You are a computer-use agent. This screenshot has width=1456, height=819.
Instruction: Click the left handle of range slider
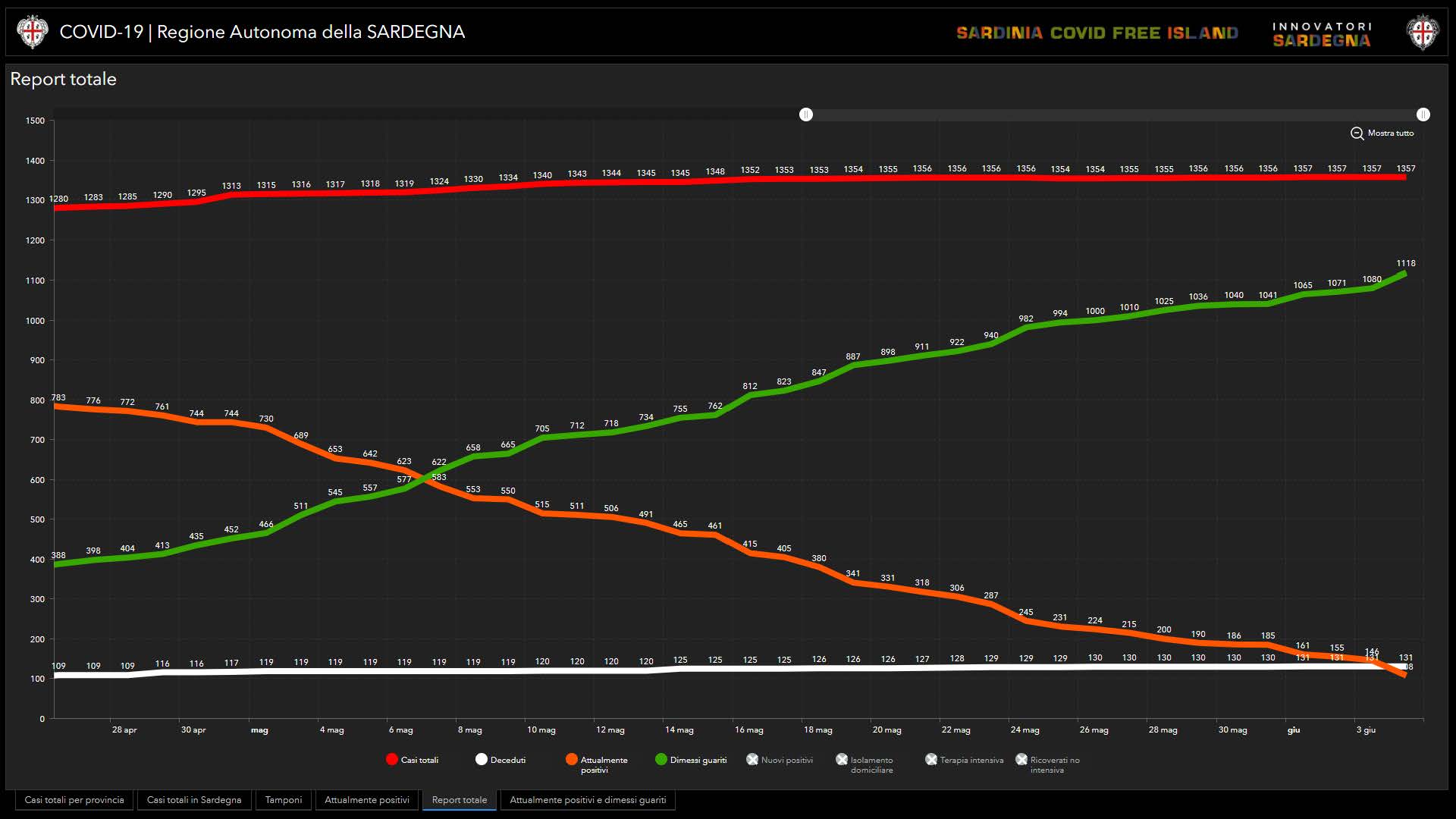coord(806,115)
